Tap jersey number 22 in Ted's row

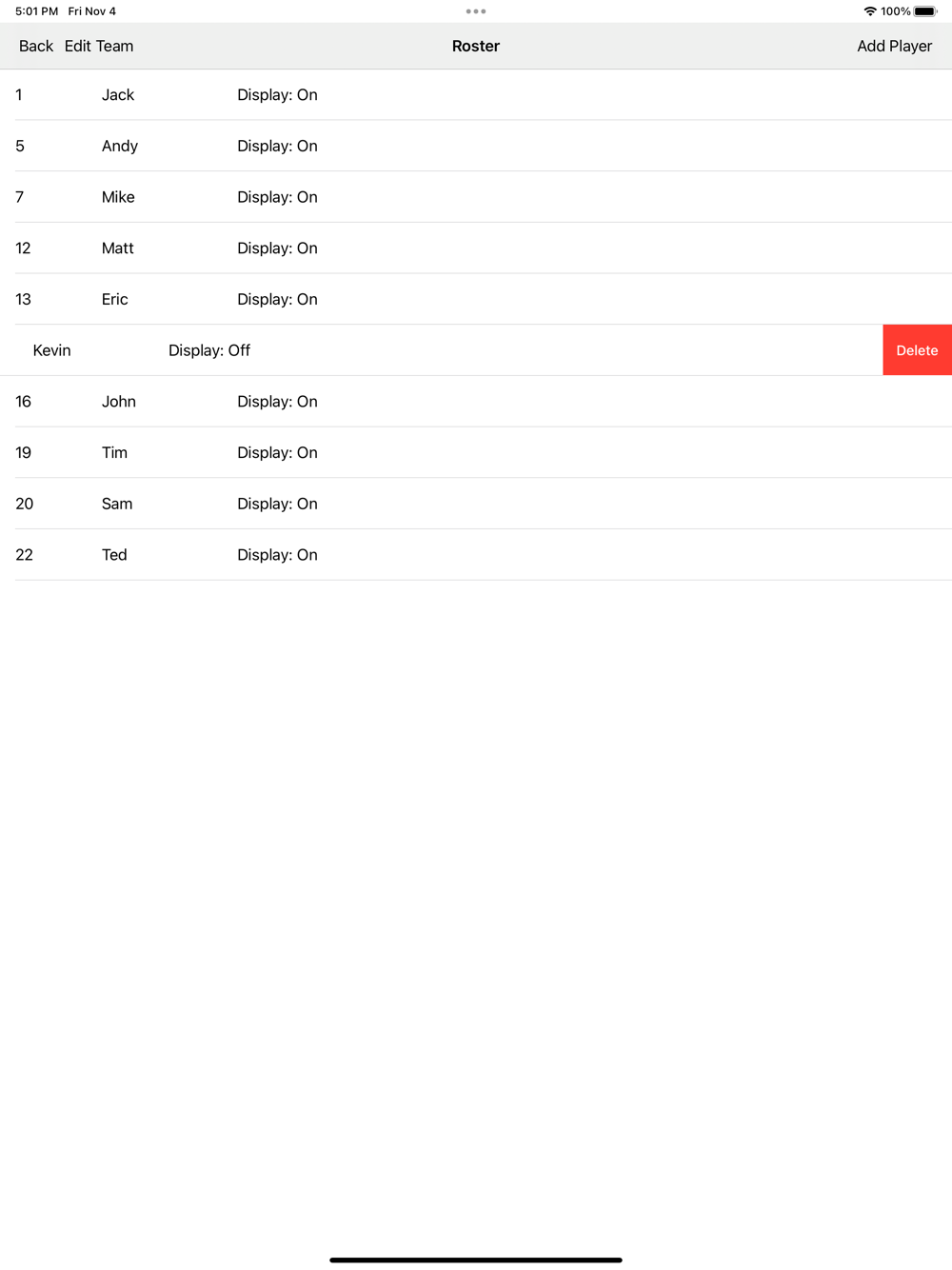pos(24,555)
